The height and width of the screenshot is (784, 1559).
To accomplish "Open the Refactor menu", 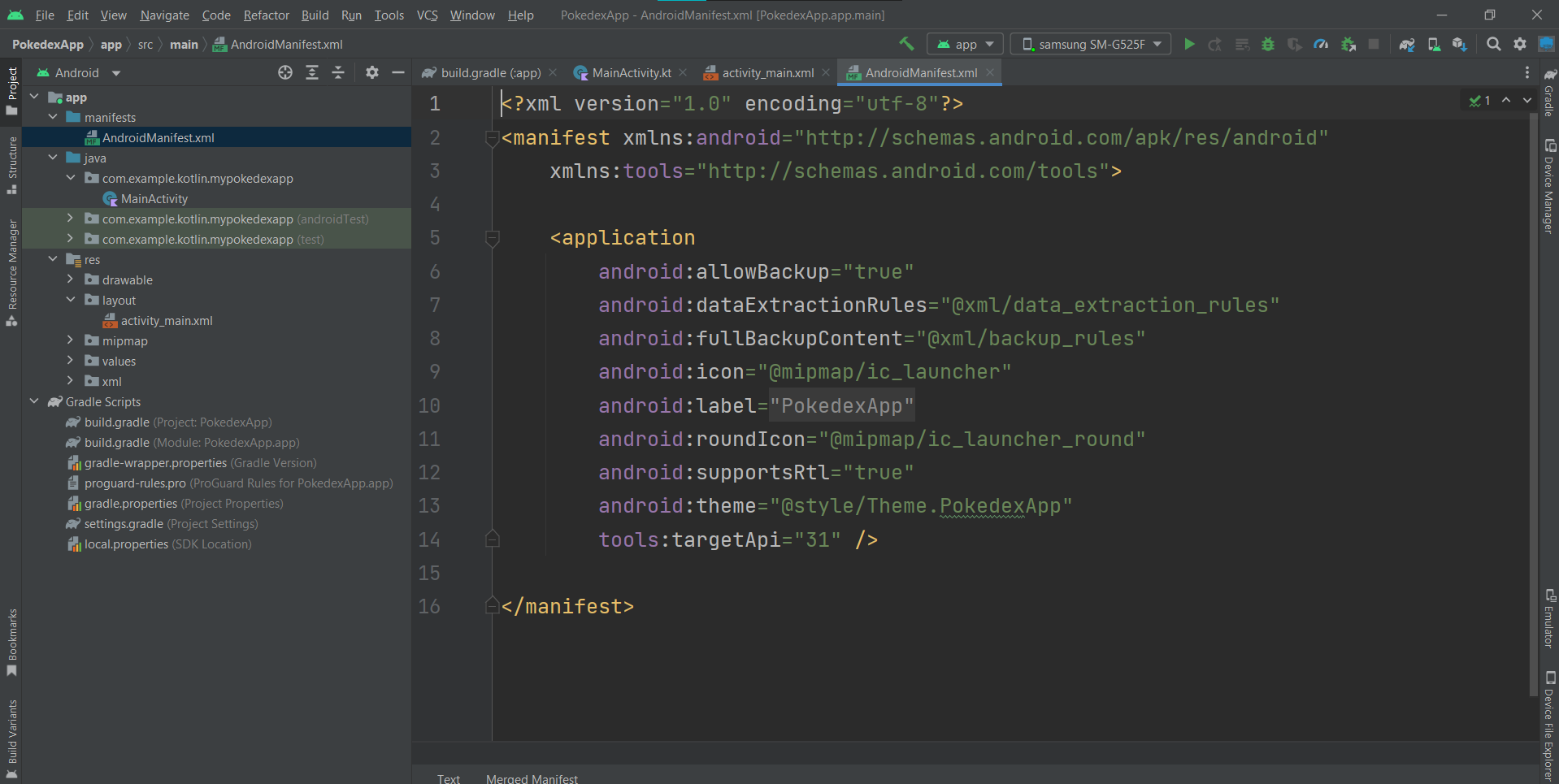I will coord(266,15).
